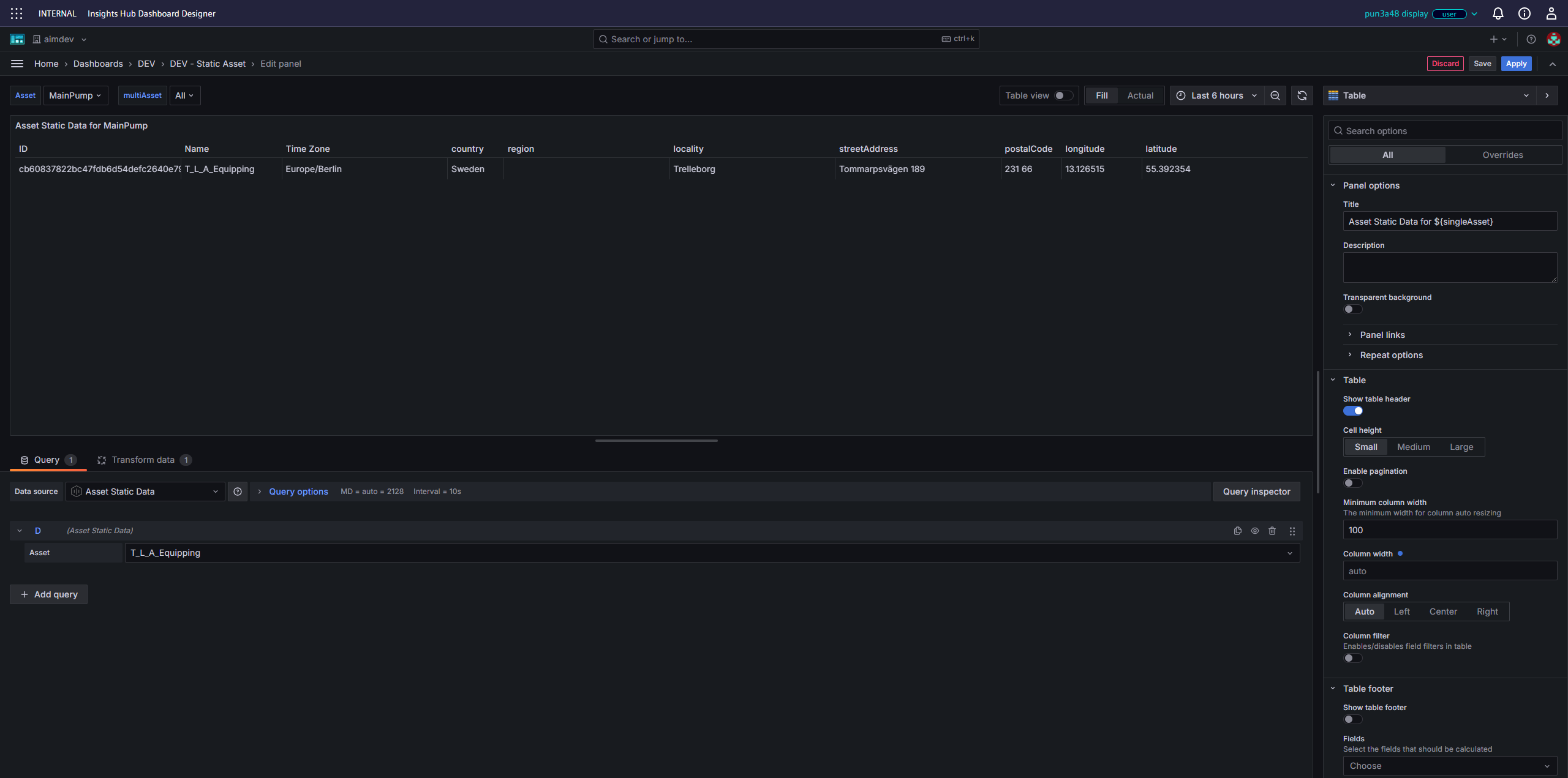
Task: Toggle visibility of query D
Action: [1255, 531]
